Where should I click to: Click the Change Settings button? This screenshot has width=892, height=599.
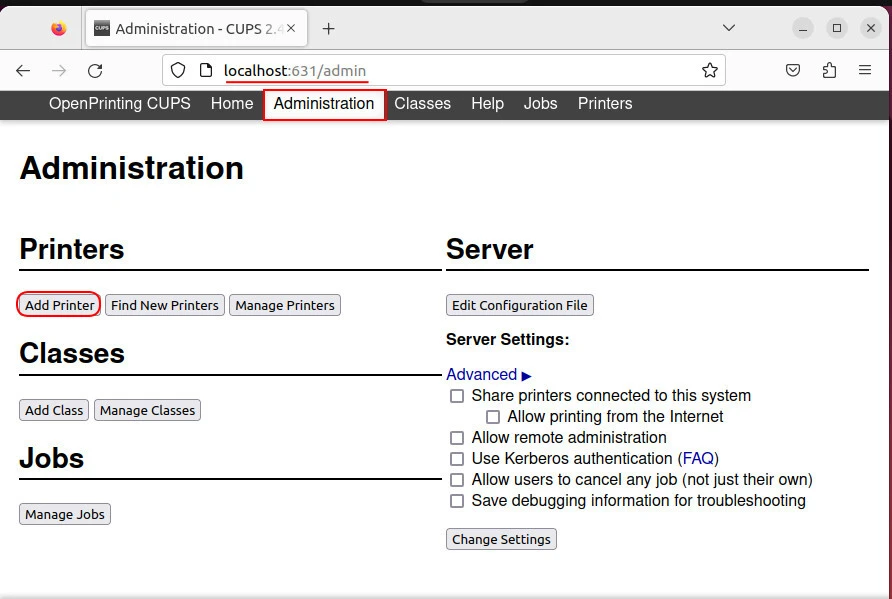pos(501,539)
